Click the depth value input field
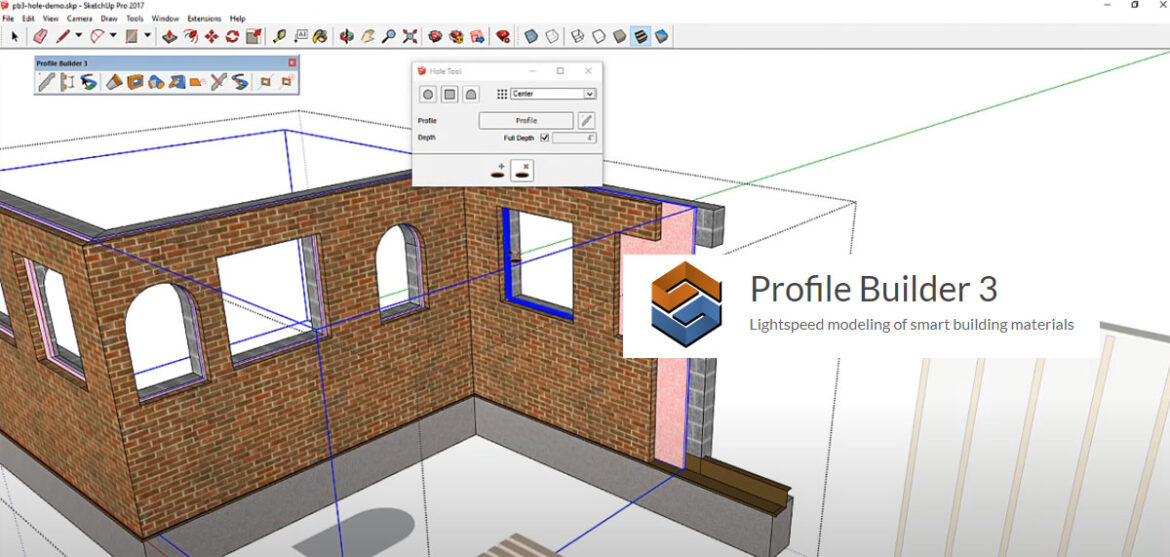 click(x=574, y=137)
